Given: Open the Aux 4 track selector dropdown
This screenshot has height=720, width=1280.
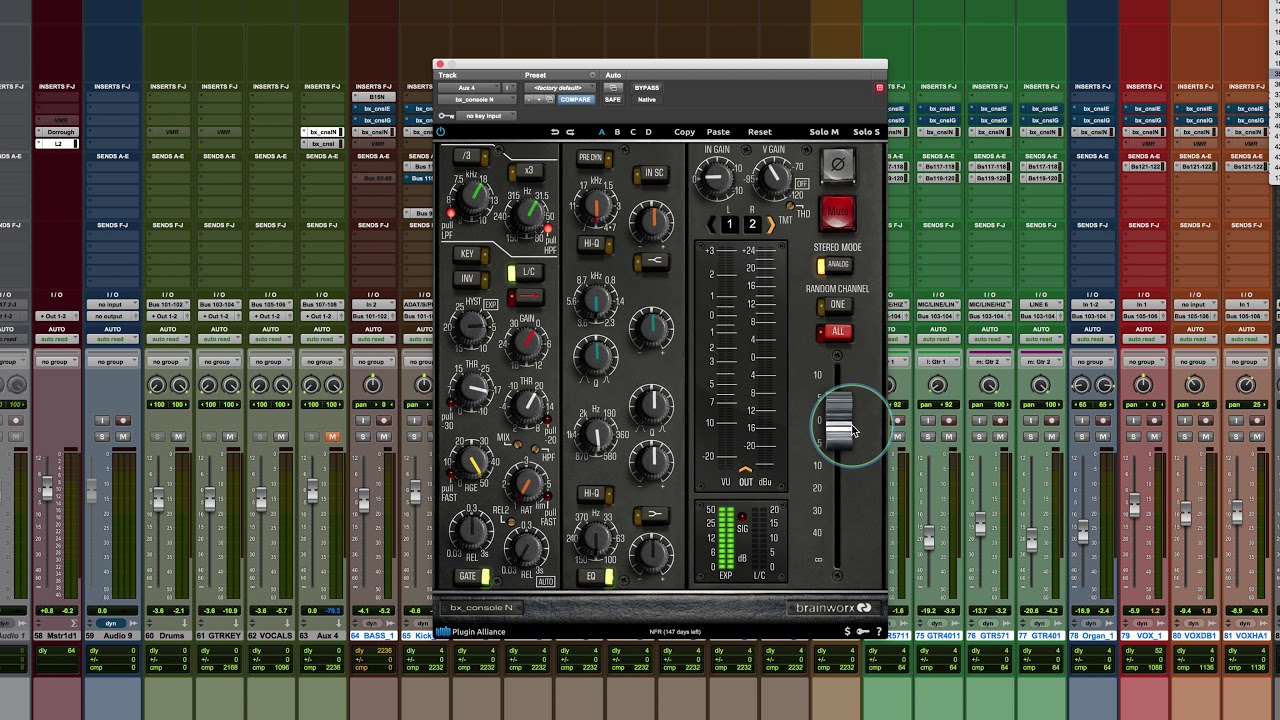Looking at the screenshot, I should click(x=467, y=88).
